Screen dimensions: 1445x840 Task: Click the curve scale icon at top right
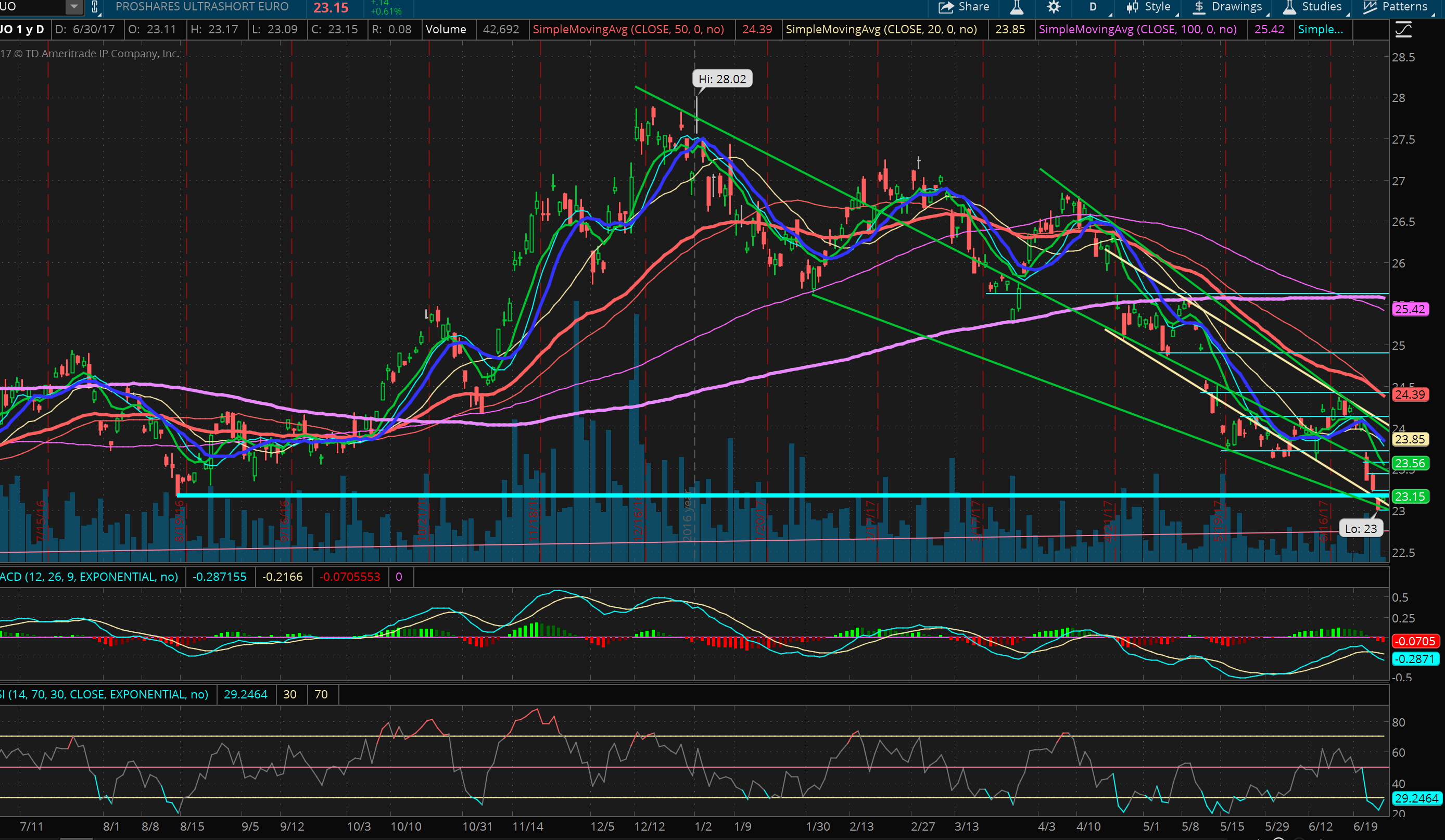1403,30
